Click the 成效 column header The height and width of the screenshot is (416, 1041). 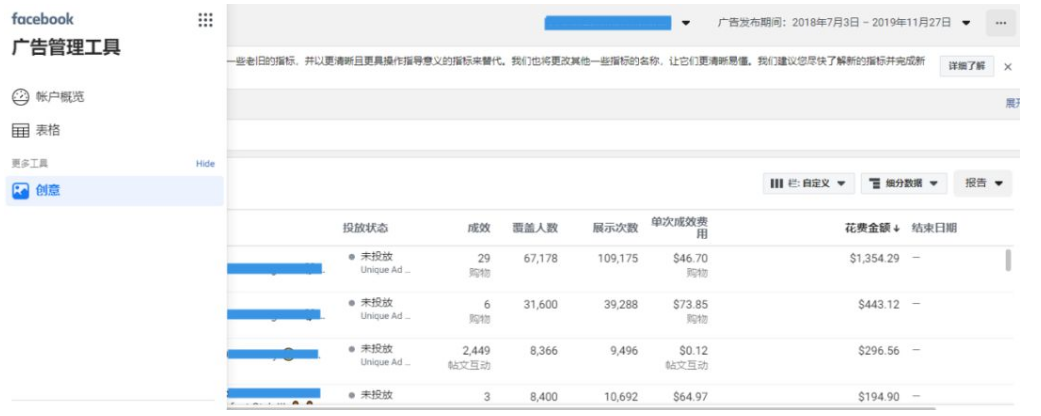479,228
